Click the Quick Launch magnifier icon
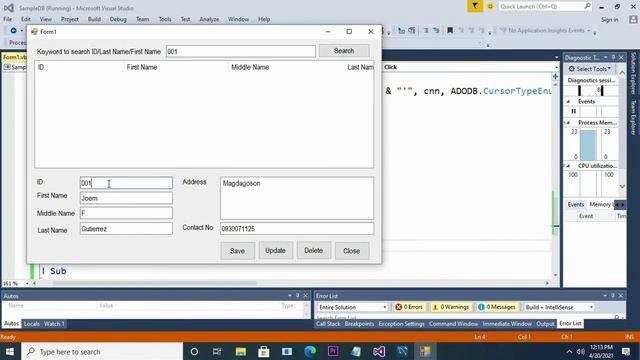The width and height of the screenshot is (640, 360). [587, 6]
